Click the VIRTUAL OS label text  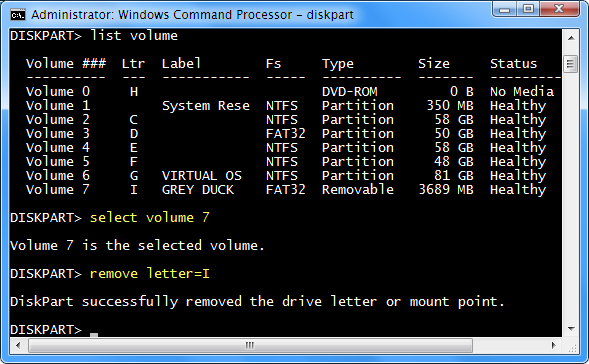(202, 176)
